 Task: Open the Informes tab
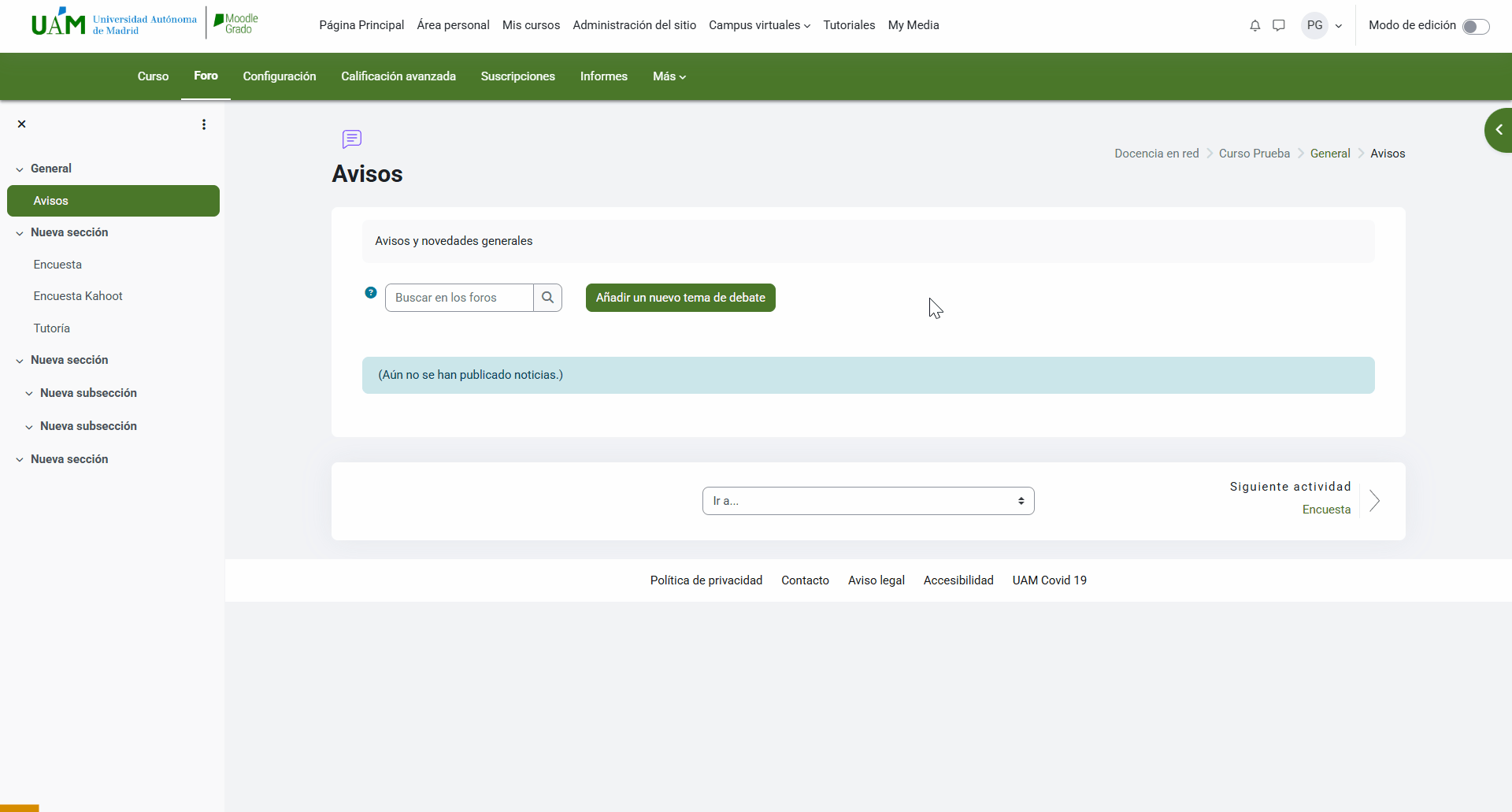tap(604, 76)
